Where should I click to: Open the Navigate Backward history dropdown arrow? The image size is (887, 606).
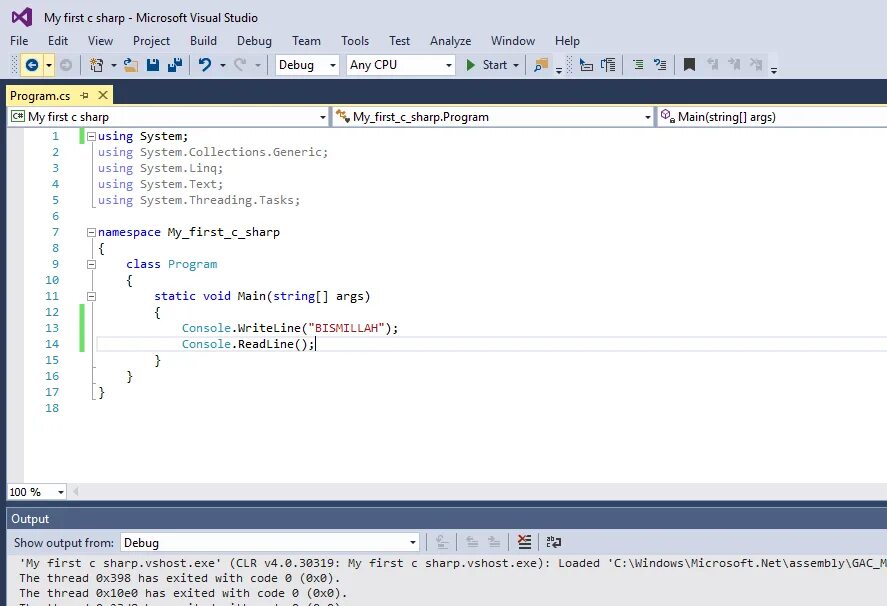point(49,66)
